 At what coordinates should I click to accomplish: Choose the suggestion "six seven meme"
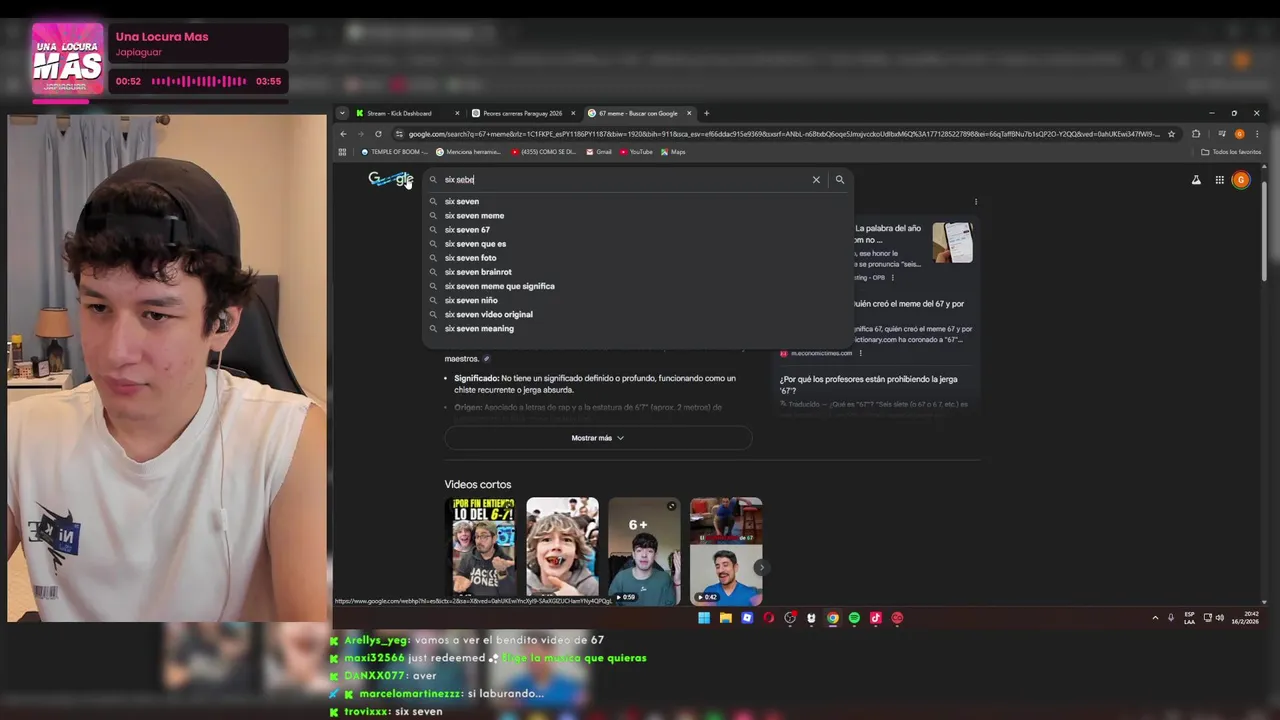[638, 215]
